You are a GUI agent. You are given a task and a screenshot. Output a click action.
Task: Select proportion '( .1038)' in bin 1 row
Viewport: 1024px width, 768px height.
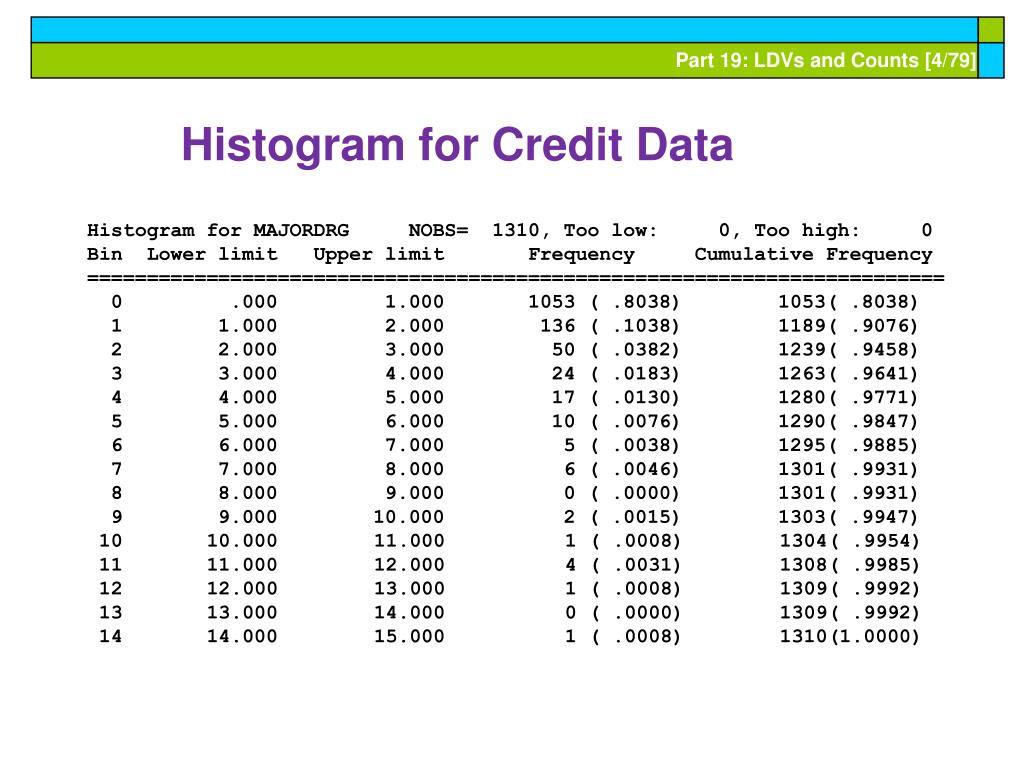[x=635, y=326]
